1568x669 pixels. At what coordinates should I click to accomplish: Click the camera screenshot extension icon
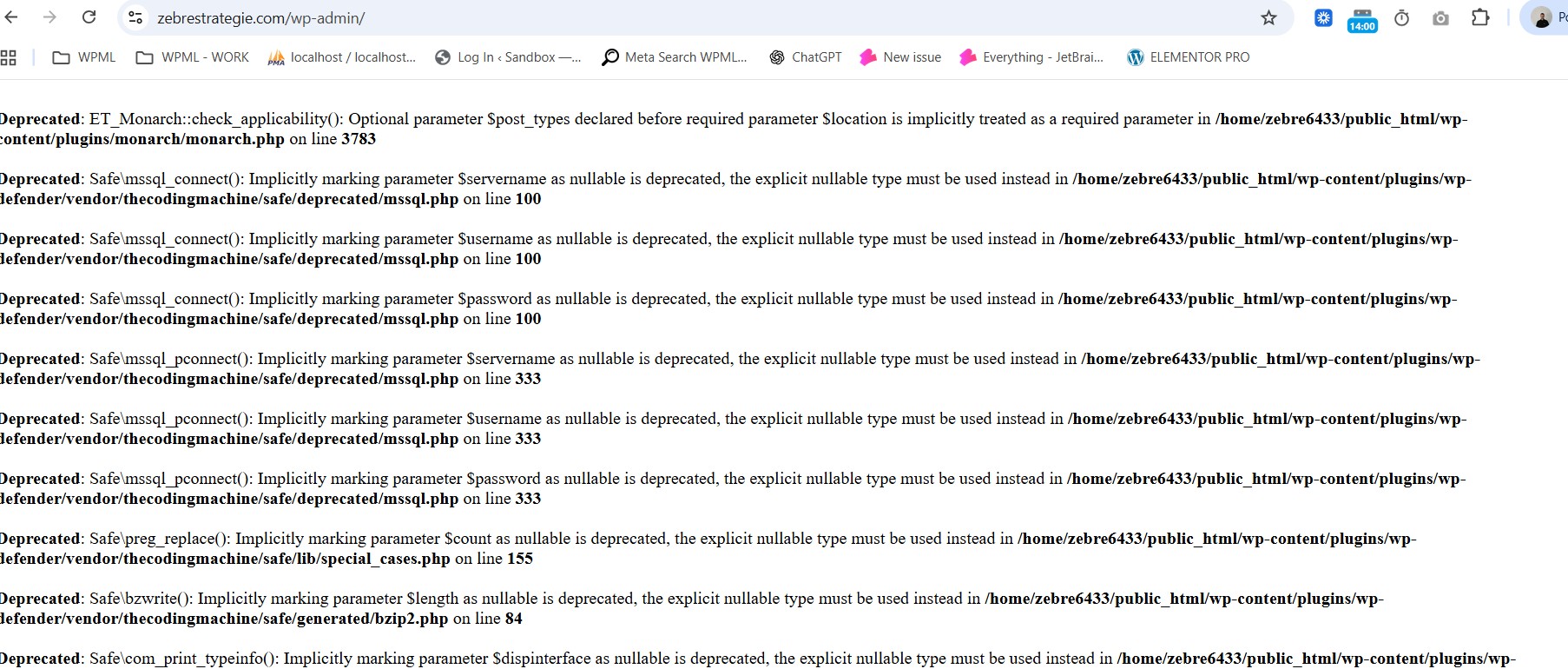click(x=1440, y=17)
